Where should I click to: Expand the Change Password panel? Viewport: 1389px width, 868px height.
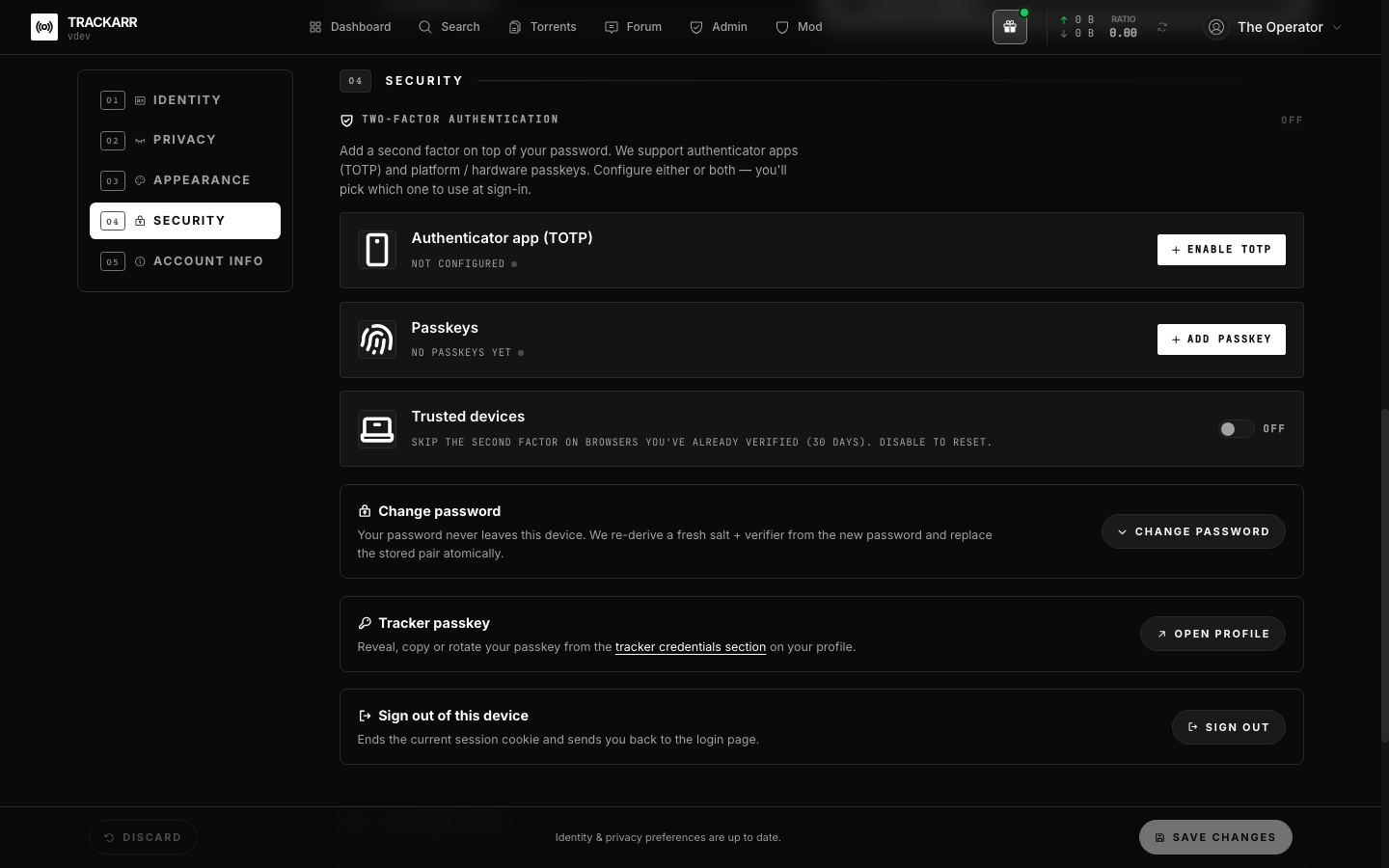1193,531
